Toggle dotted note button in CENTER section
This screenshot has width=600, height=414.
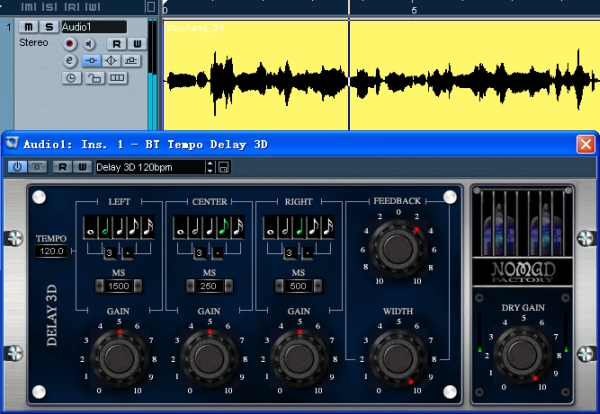coord(217,253)
